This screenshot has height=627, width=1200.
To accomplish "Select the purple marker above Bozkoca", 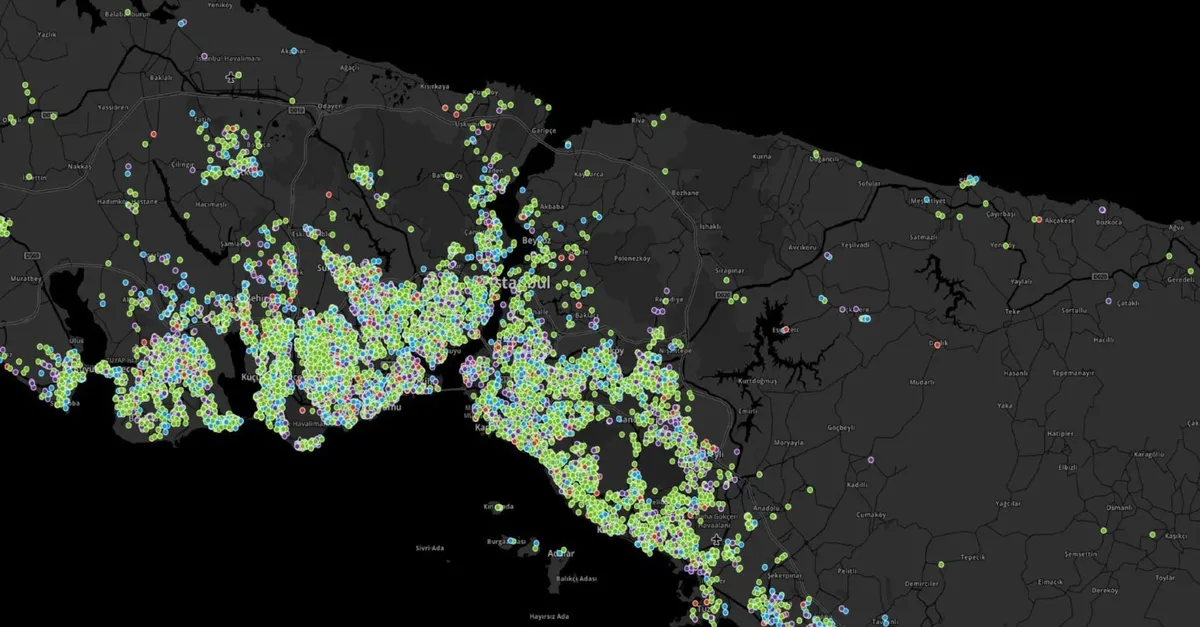I will pos(1102,211).
